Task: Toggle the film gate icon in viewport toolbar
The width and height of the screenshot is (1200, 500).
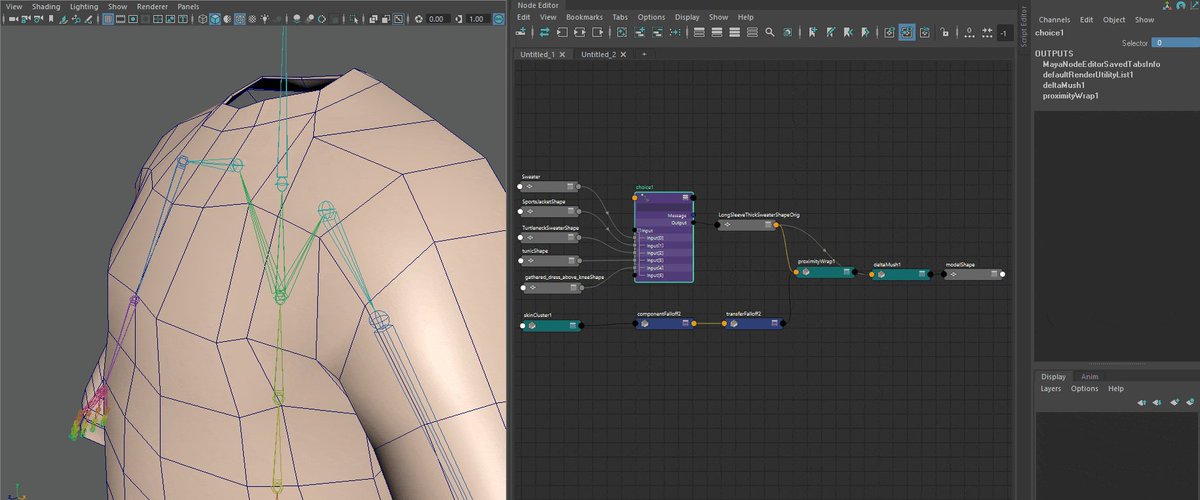Action: pos(121,19)
